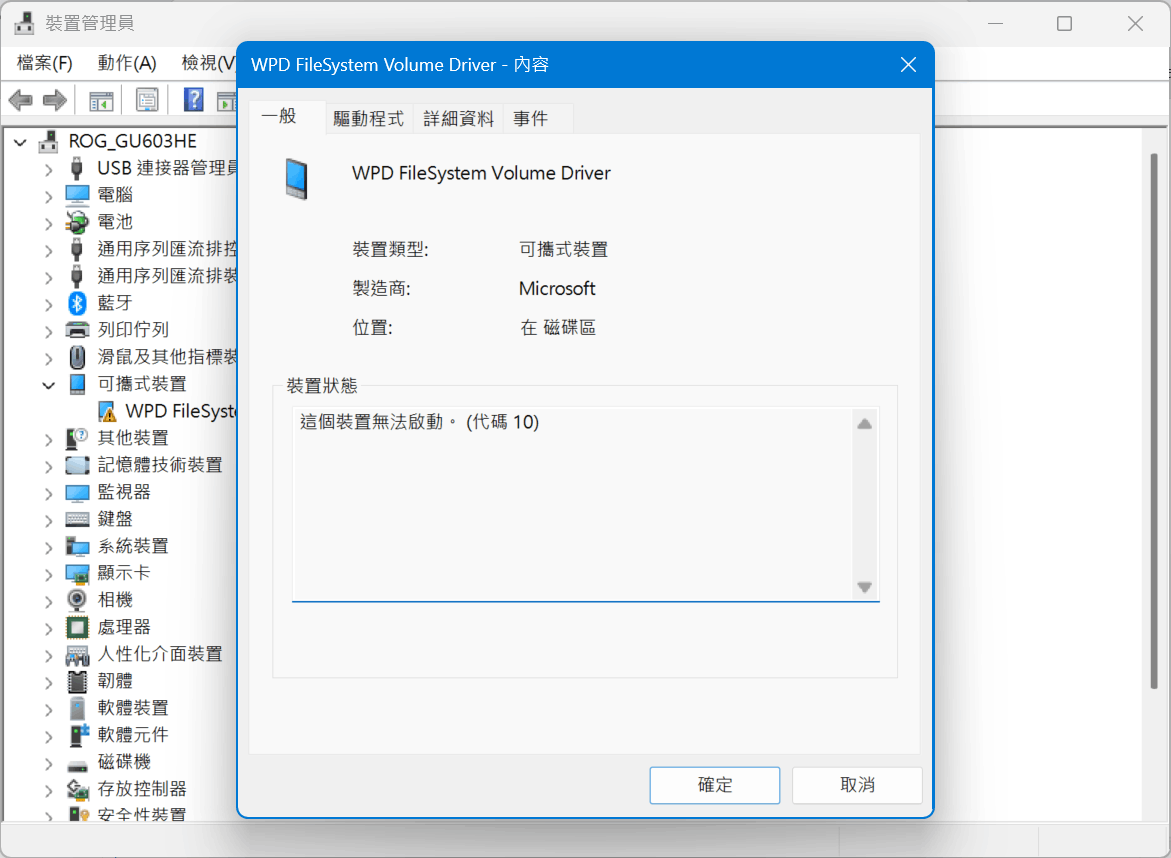Click the 處理器 processor icon
Screen dimensions: 1171x858
77,626
